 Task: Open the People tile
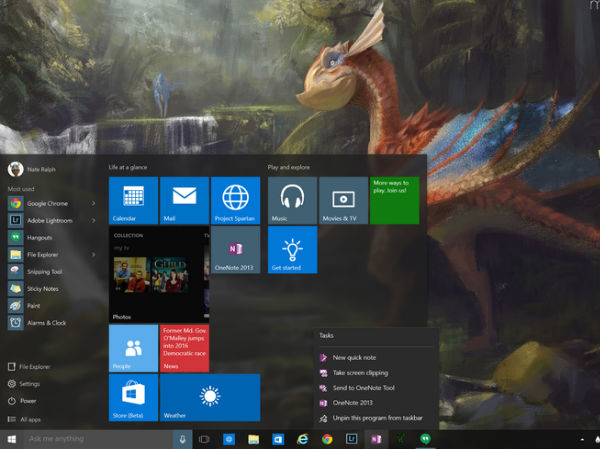coord(133,348)
